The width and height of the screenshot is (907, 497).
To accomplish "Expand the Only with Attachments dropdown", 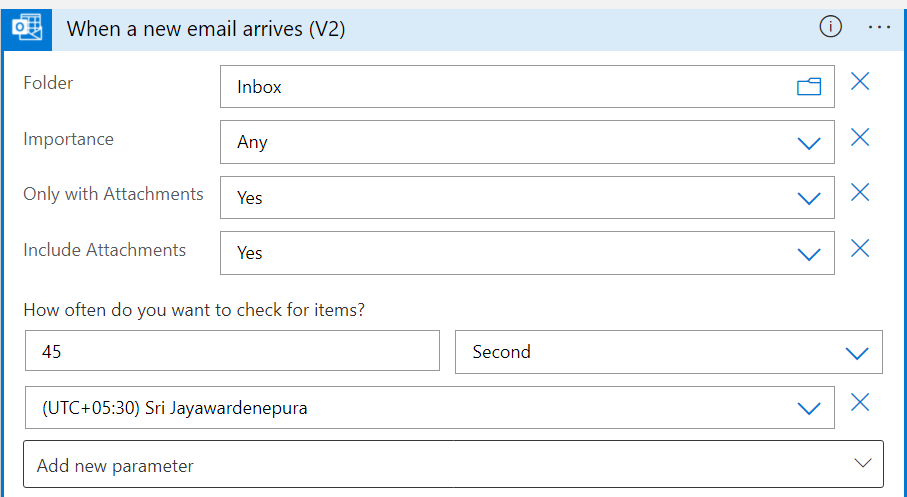I will (809, 198).
